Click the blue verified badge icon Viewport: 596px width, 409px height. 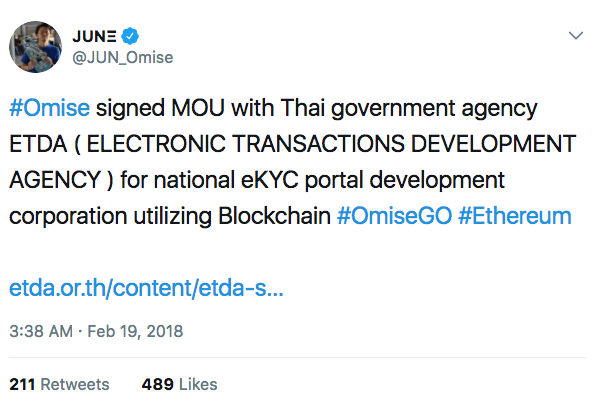click(x=130, y=36)
